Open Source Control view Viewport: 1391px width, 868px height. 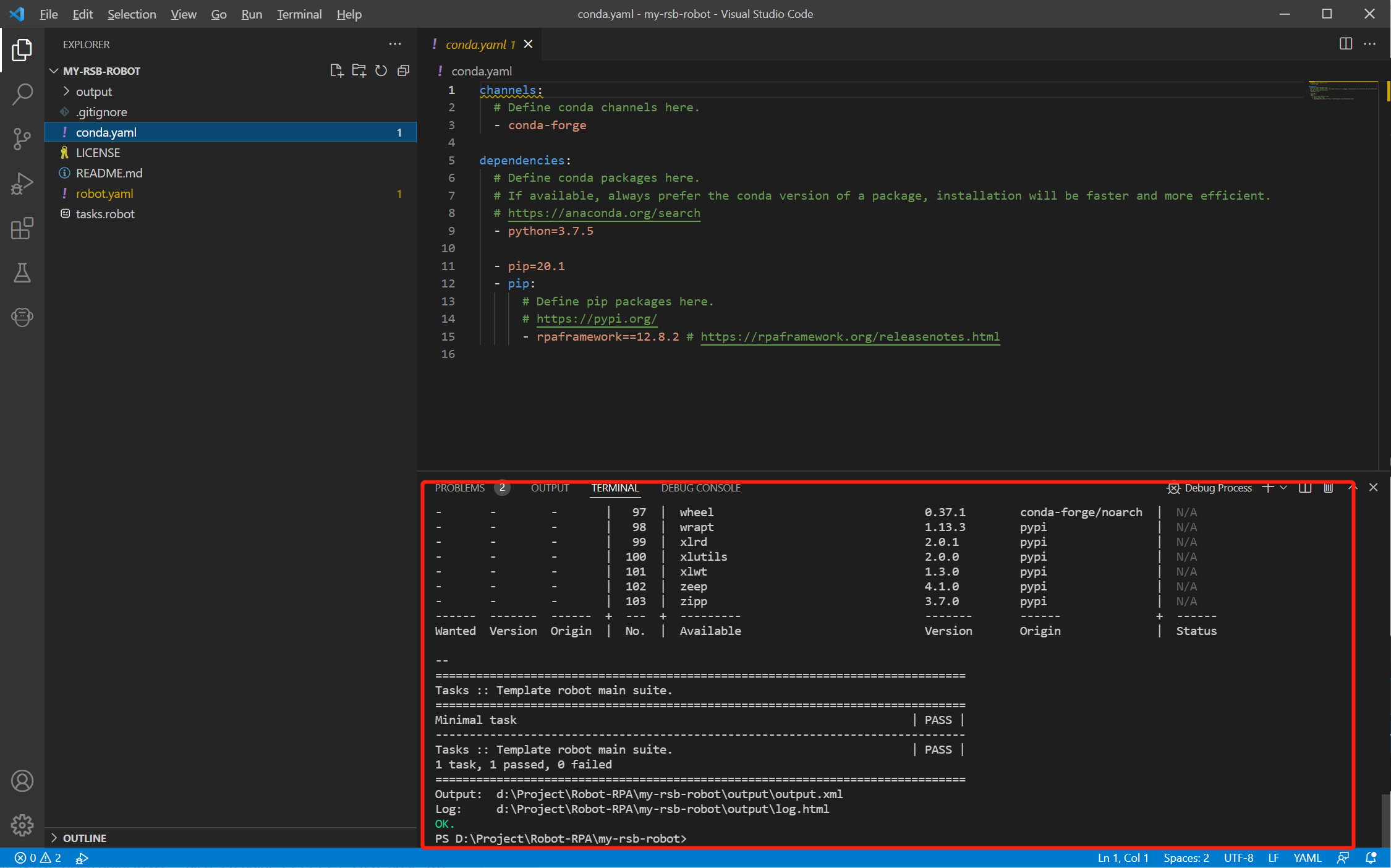22,138
